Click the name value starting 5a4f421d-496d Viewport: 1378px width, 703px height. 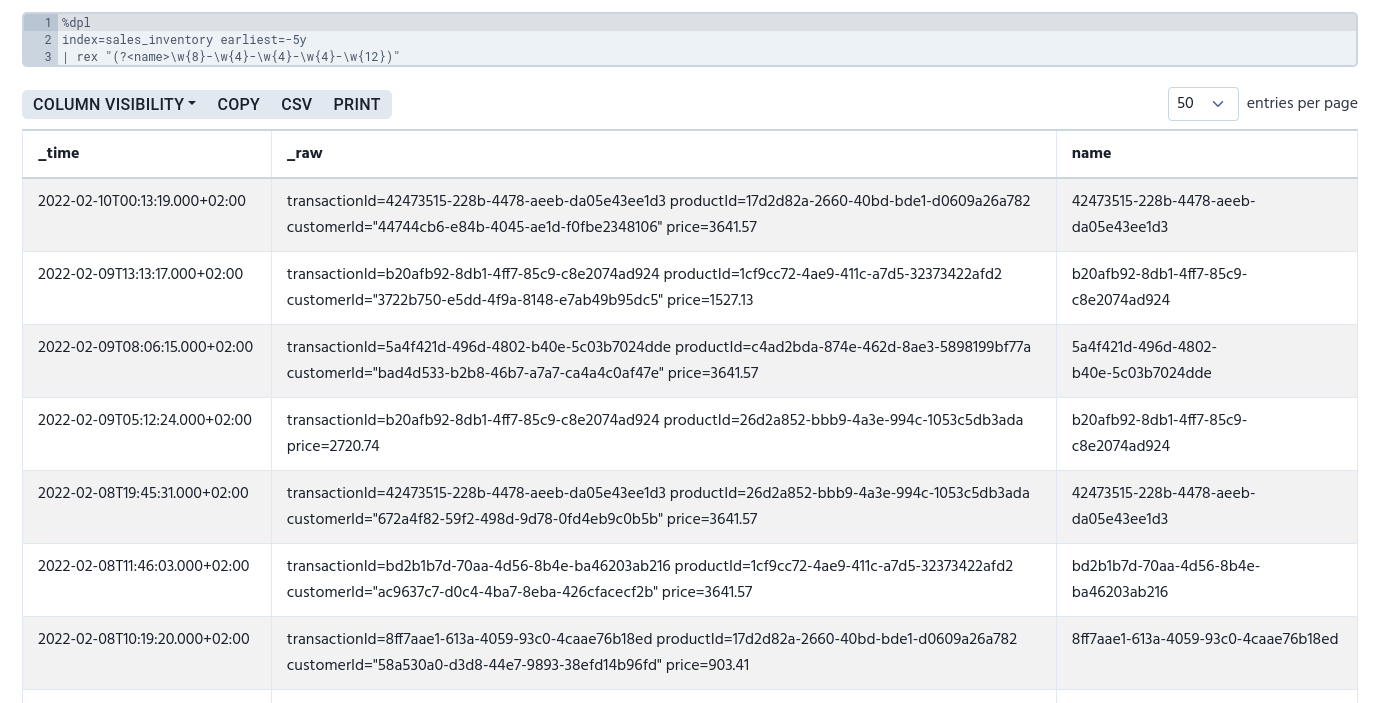(1143, 361)
